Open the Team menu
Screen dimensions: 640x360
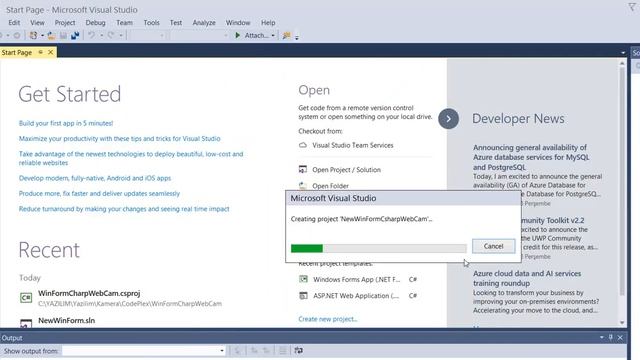[x=124, y=23]
